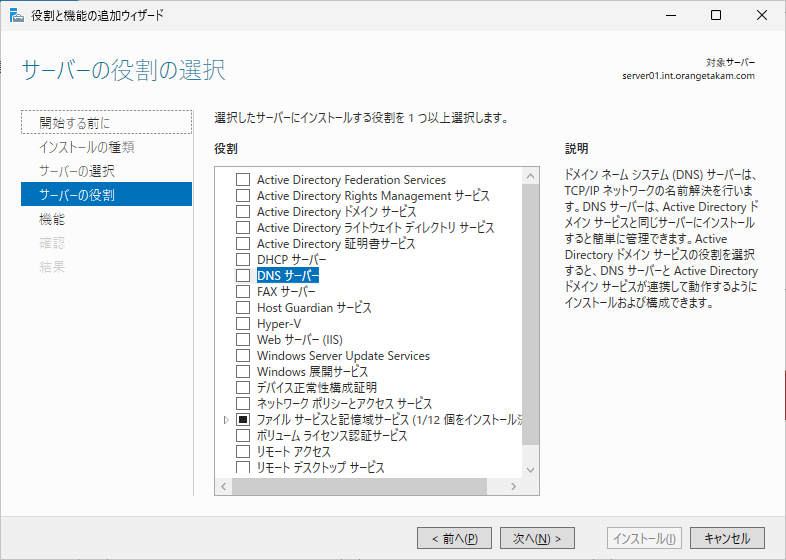Check Web サーバー (IIS) checkbox
Viewport: 786px width, 560px height.
tap(243, 340)
